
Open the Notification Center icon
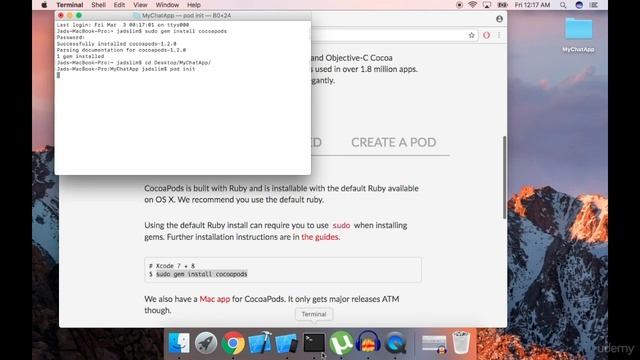coord(594,5)
